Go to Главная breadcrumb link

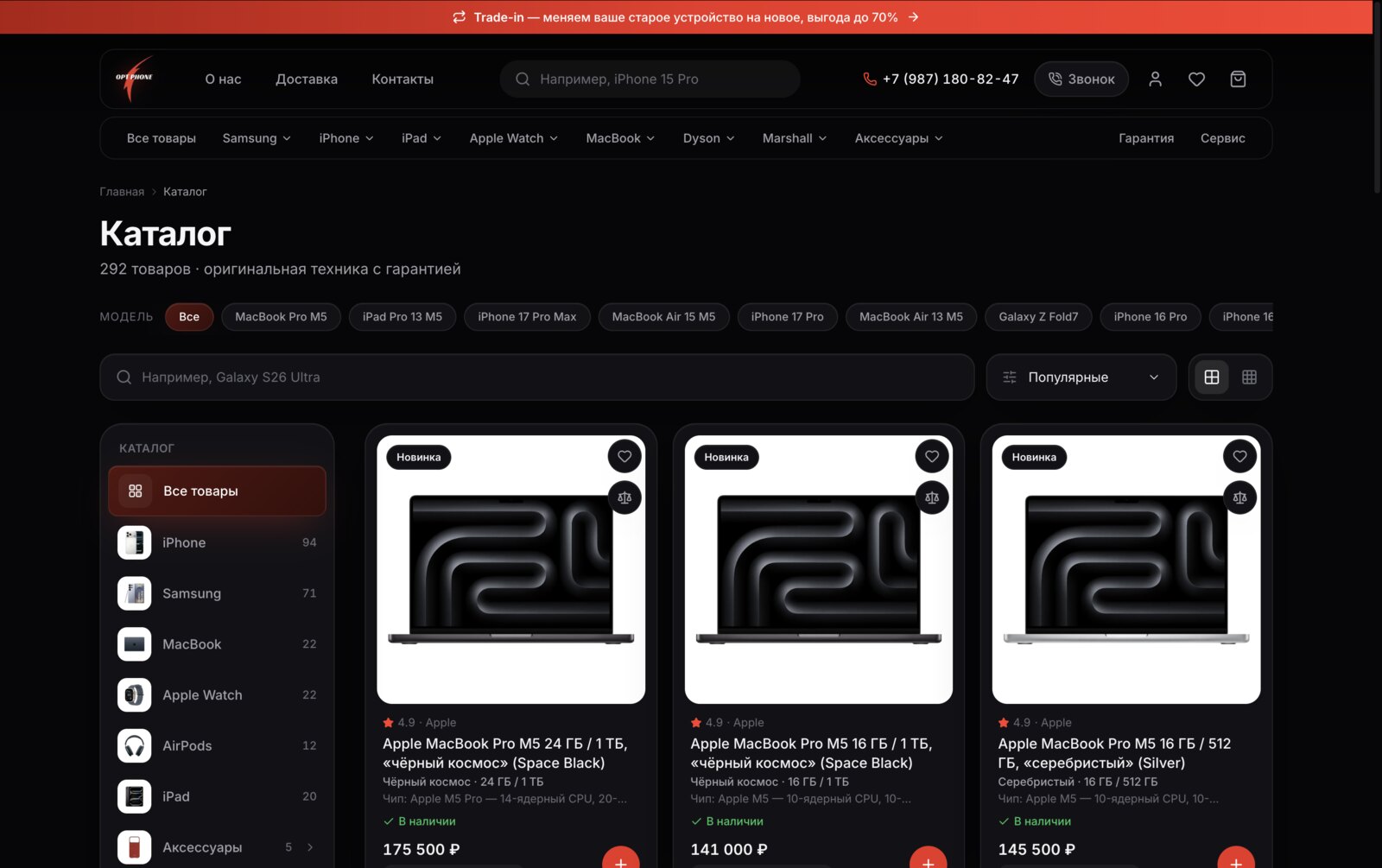[122, 192]
